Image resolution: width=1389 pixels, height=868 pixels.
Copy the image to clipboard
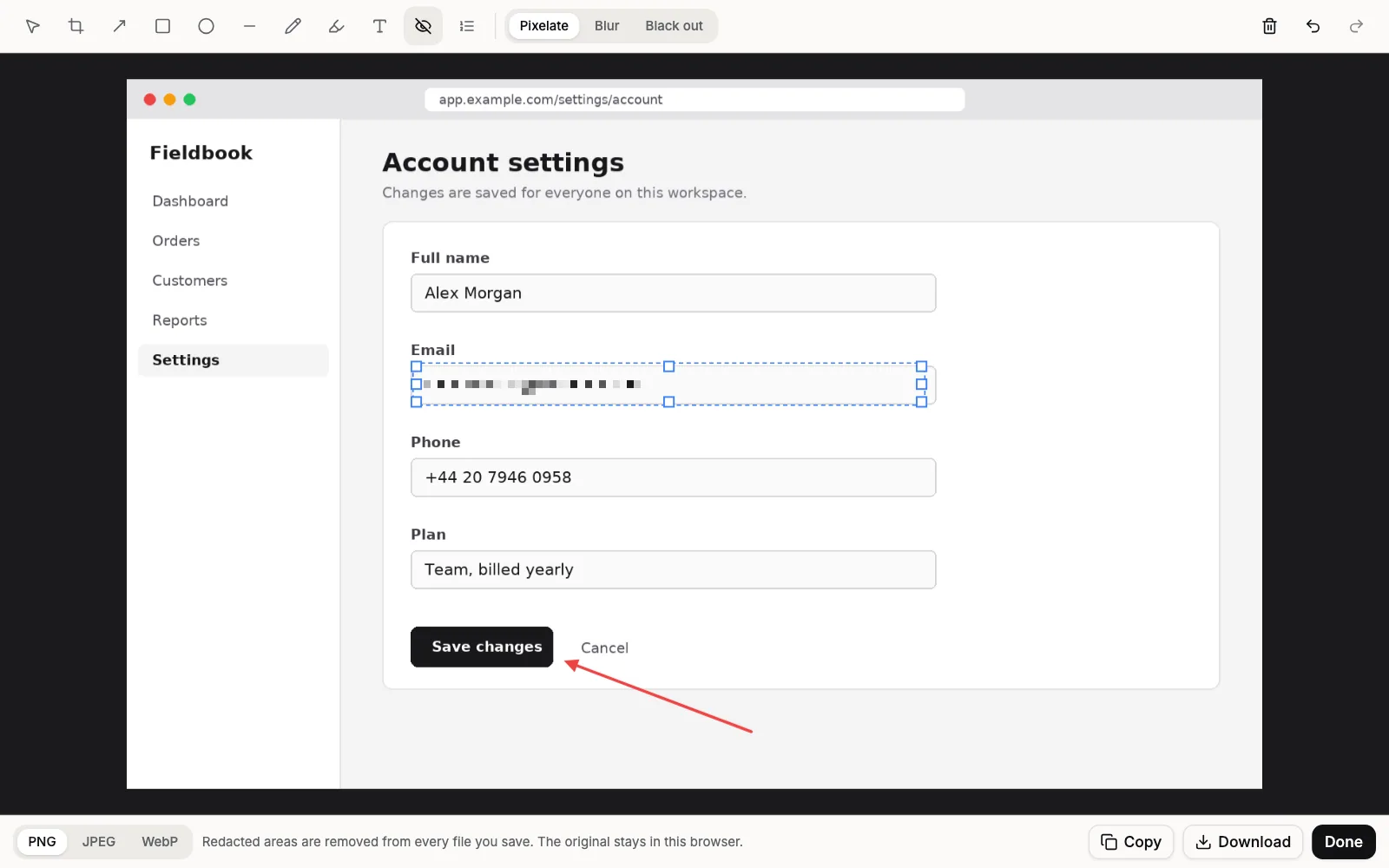1131,842
